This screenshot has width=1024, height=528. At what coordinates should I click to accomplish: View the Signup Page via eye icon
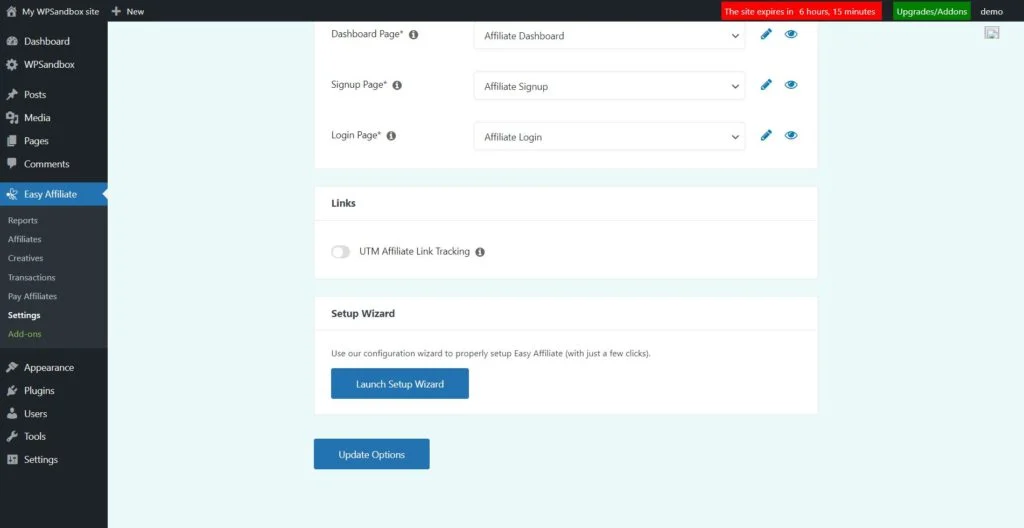click(791, 85)
